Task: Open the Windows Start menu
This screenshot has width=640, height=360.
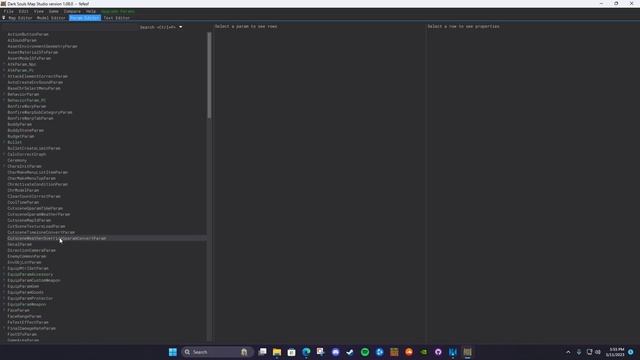Action: pyautogui.click(x=173, y=352)
